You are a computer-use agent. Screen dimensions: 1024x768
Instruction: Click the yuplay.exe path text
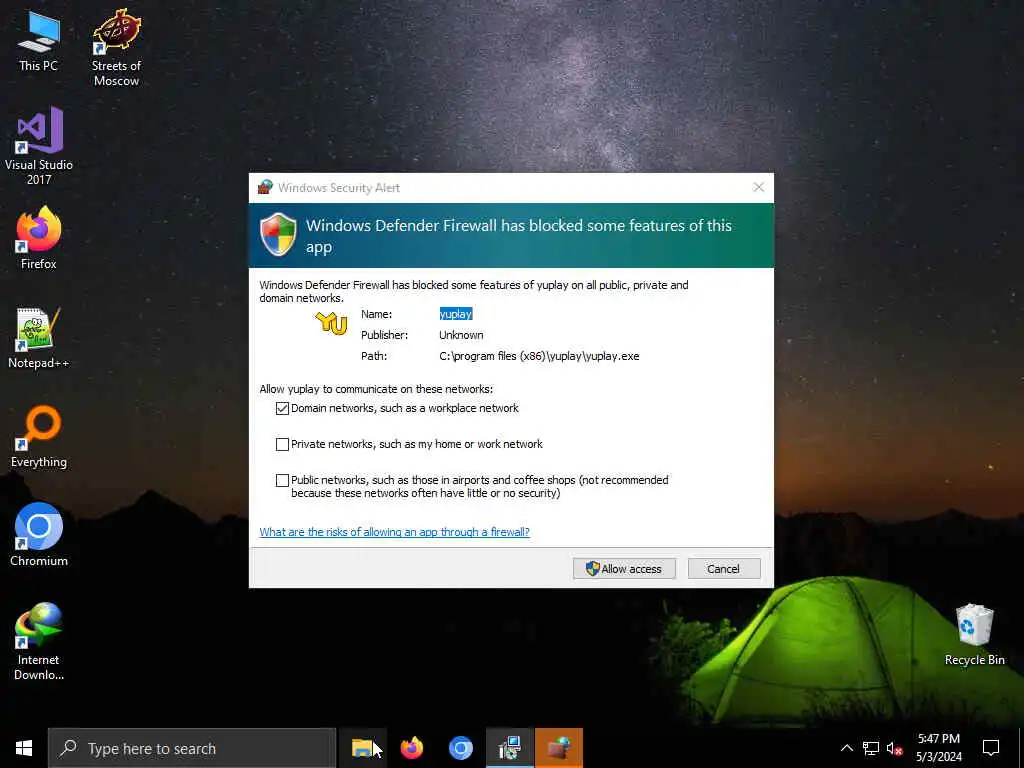click(x=539, y=356)
